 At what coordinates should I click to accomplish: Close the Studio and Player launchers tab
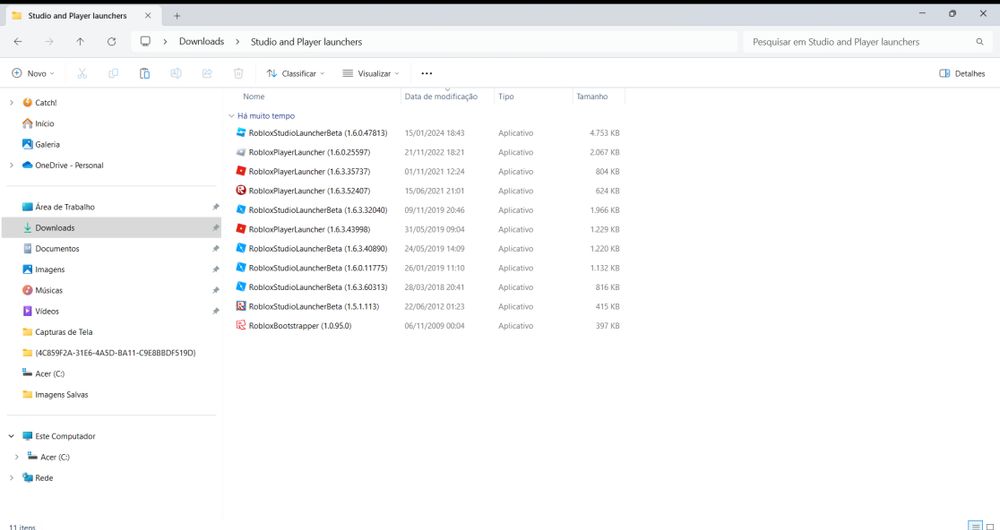[x=147, y=15]
